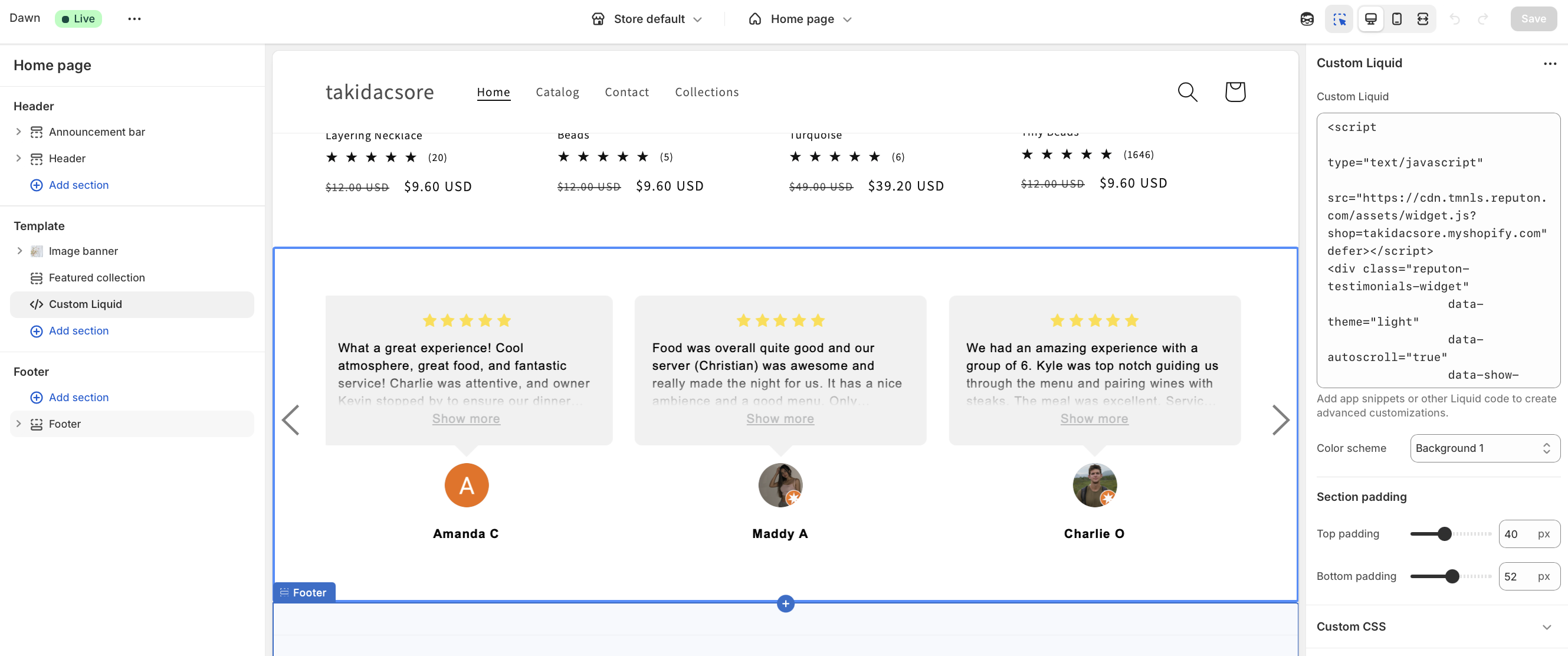
Task: Switch to mobile preview
Action: [x=1397, y=19]
